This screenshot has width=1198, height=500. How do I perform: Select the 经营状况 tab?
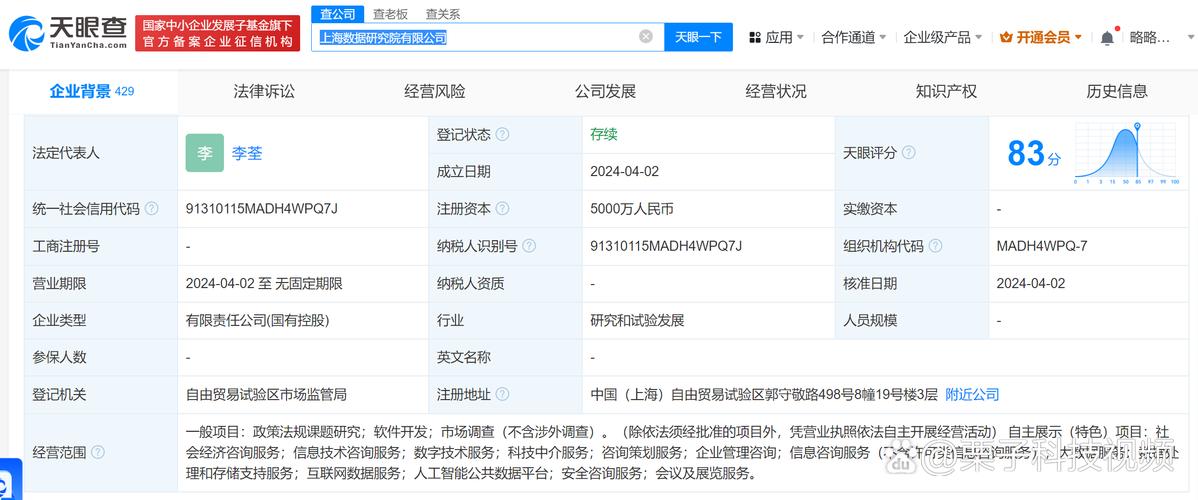(775, 92)
